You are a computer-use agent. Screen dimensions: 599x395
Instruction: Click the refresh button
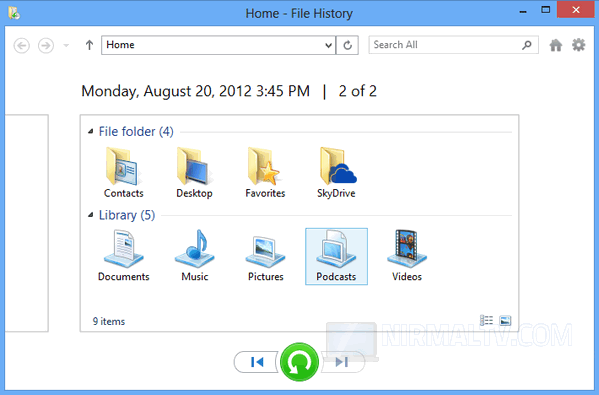pos(347,45)
